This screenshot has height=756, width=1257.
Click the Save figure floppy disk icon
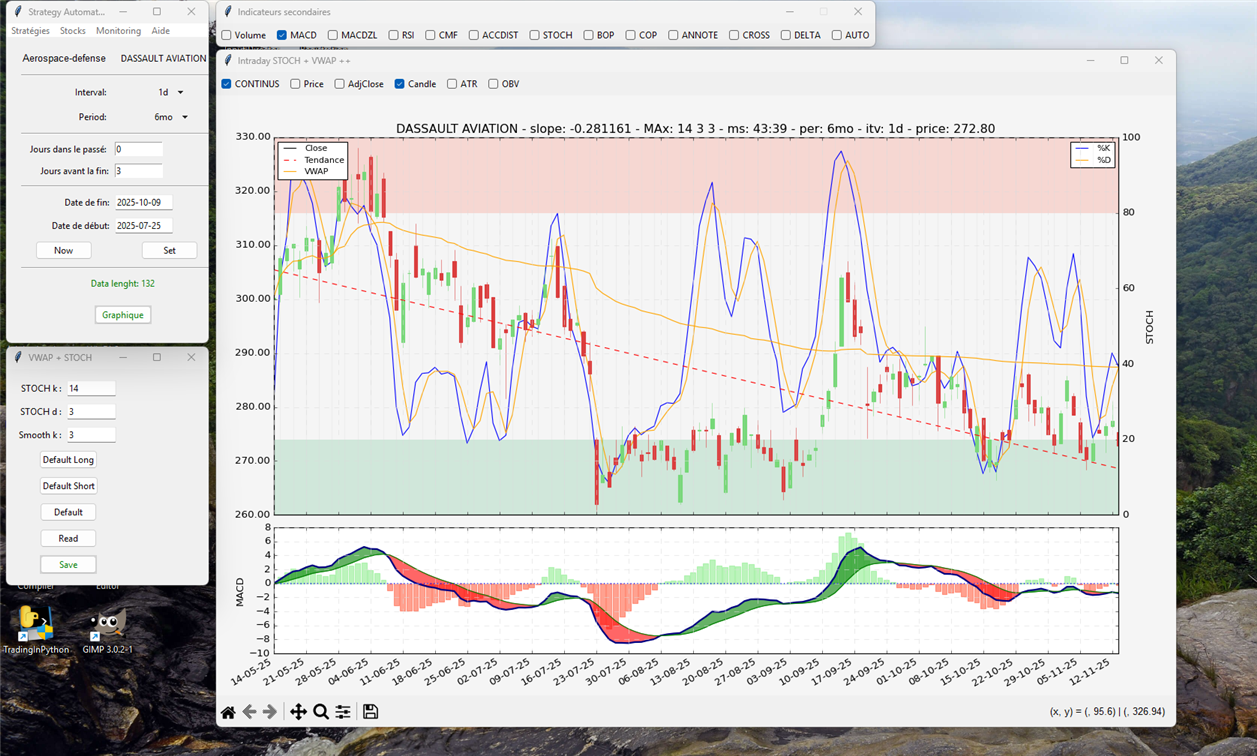pos(370,712)
